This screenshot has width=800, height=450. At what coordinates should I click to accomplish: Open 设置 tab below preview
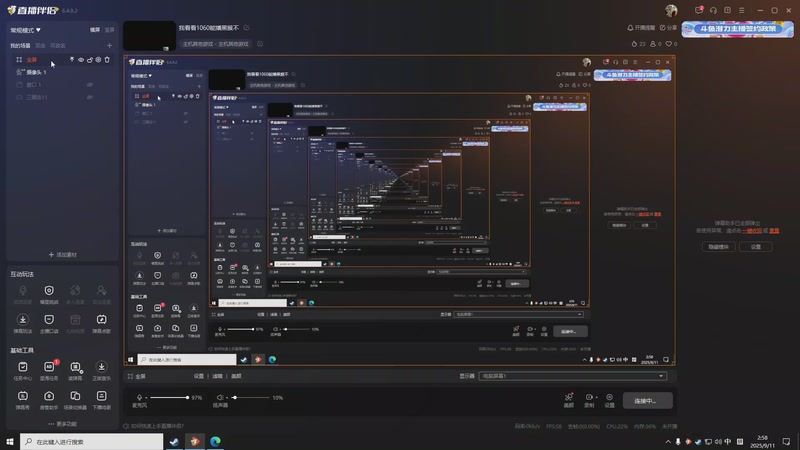coord(198,376)
